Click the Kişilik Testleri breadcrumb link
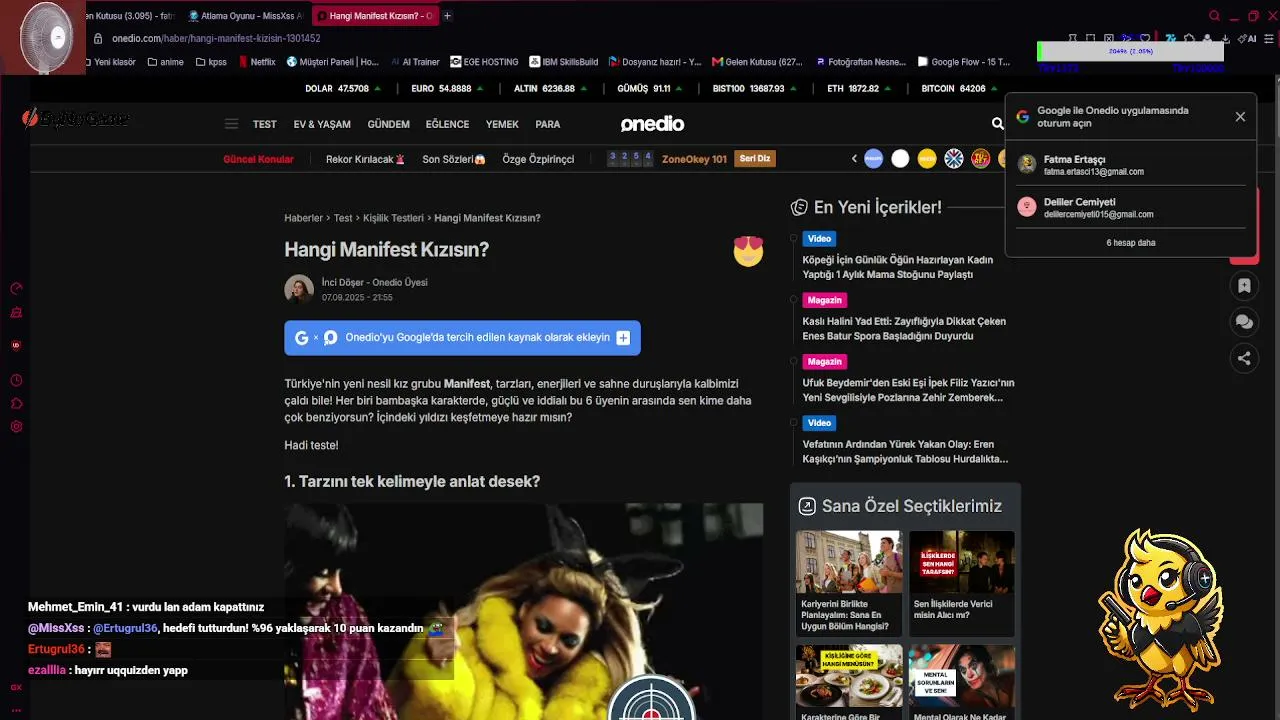The image size is (1280, 720). 393,218
